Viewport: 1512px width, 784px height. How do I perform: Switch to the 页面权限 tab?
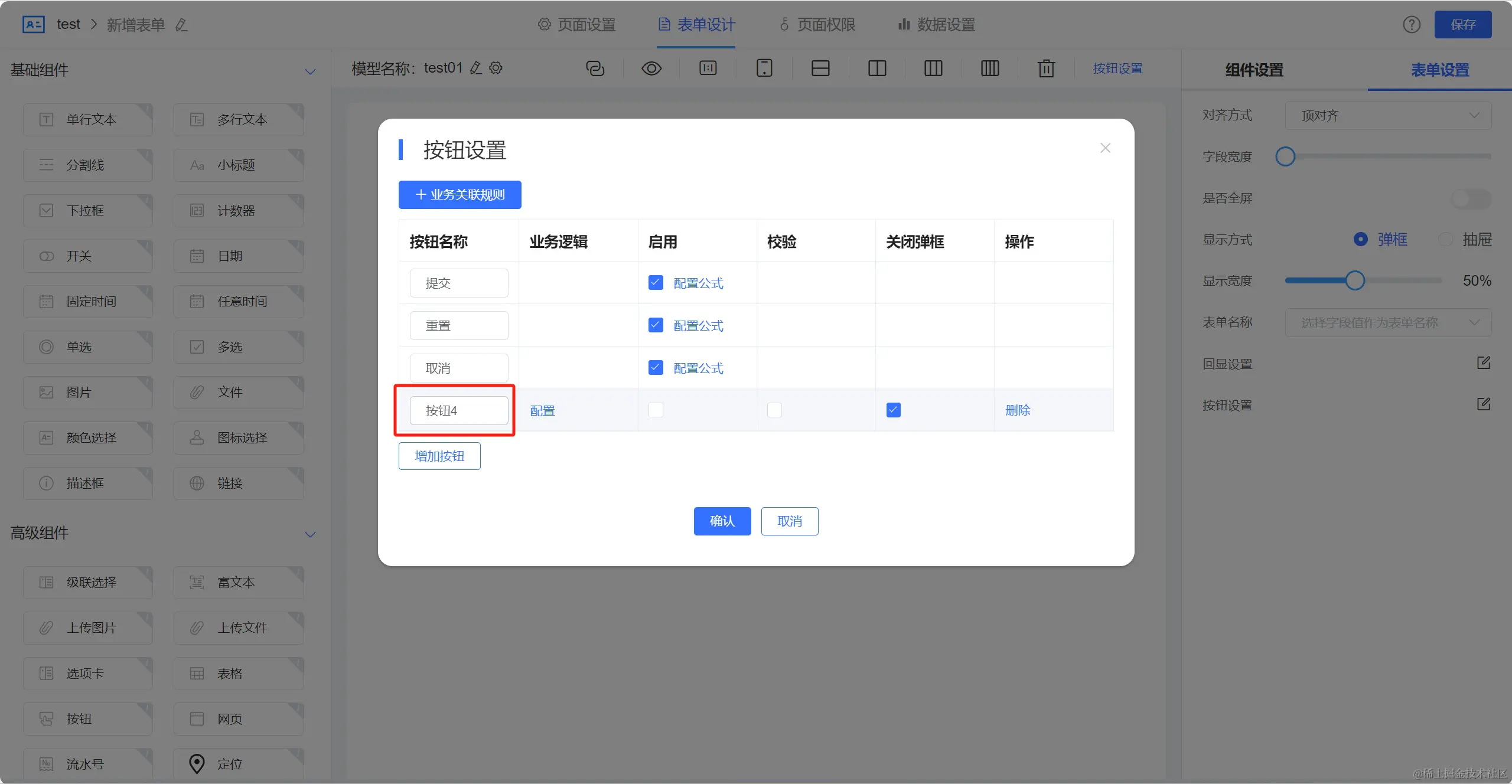[x=817, y=25]
